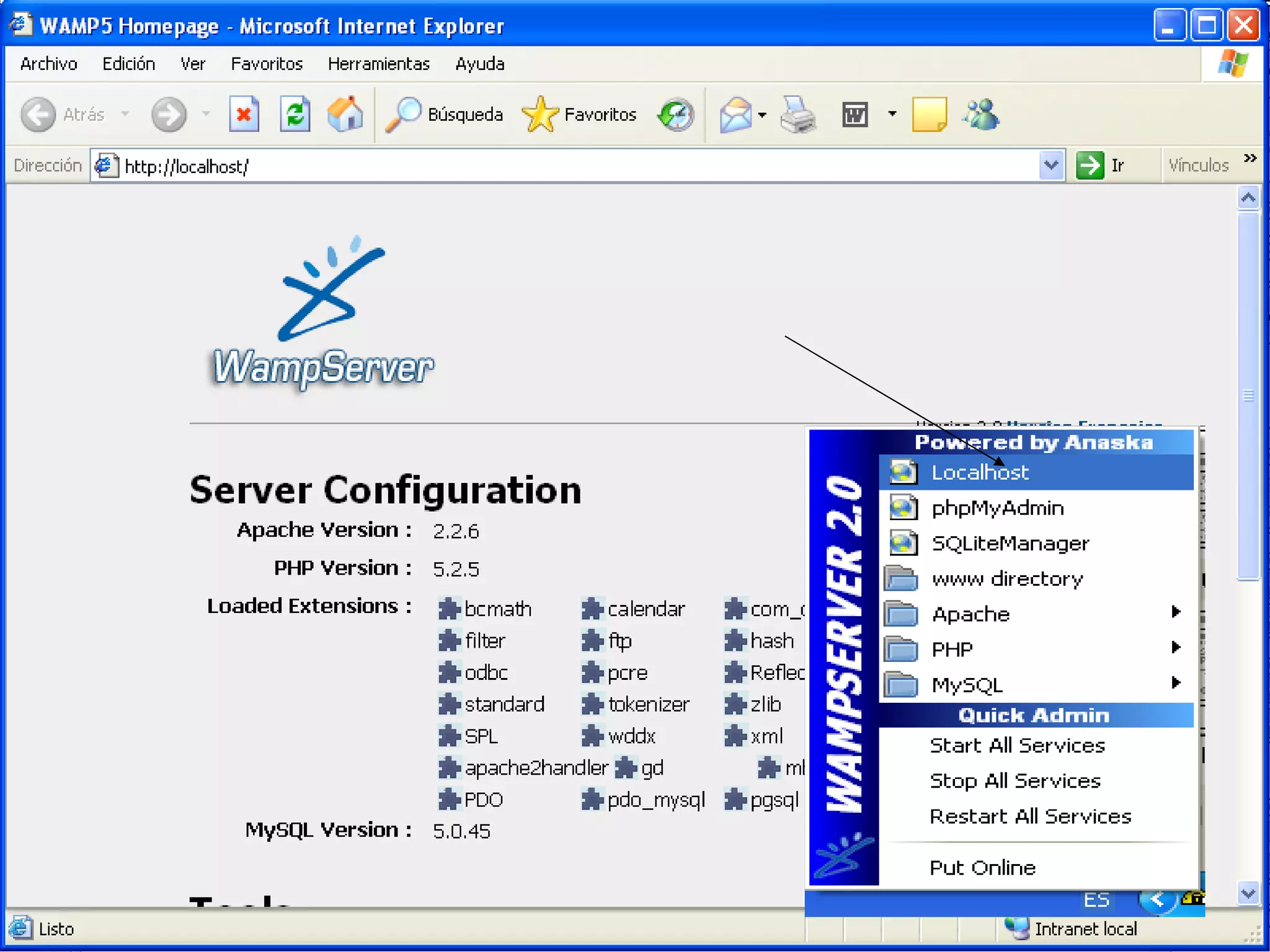1270x952 pixels.
Task: Click the green Refresh page icon
Action: click(x=295, y=115)
